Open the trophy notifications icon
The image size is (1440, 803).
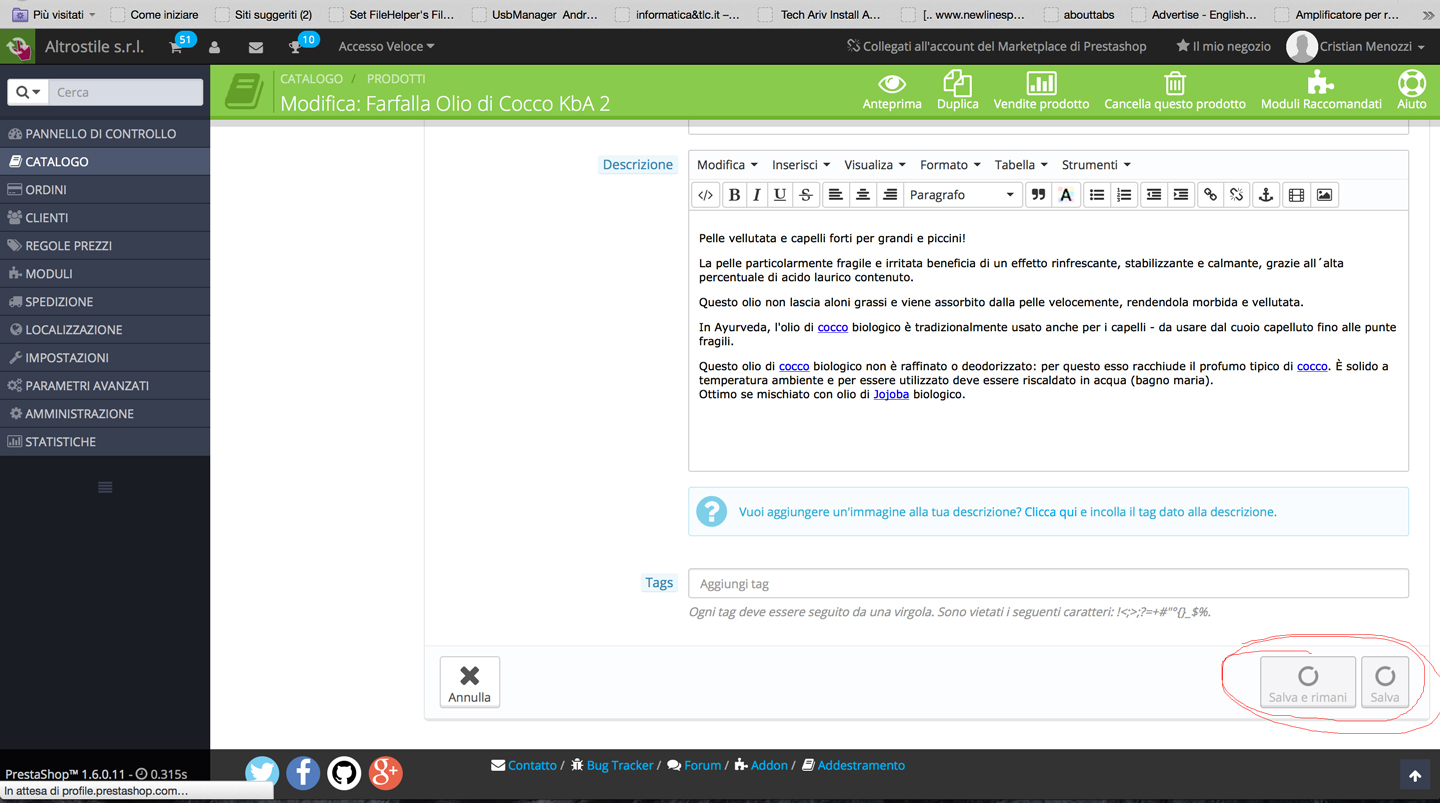click(x=295, y=47)
